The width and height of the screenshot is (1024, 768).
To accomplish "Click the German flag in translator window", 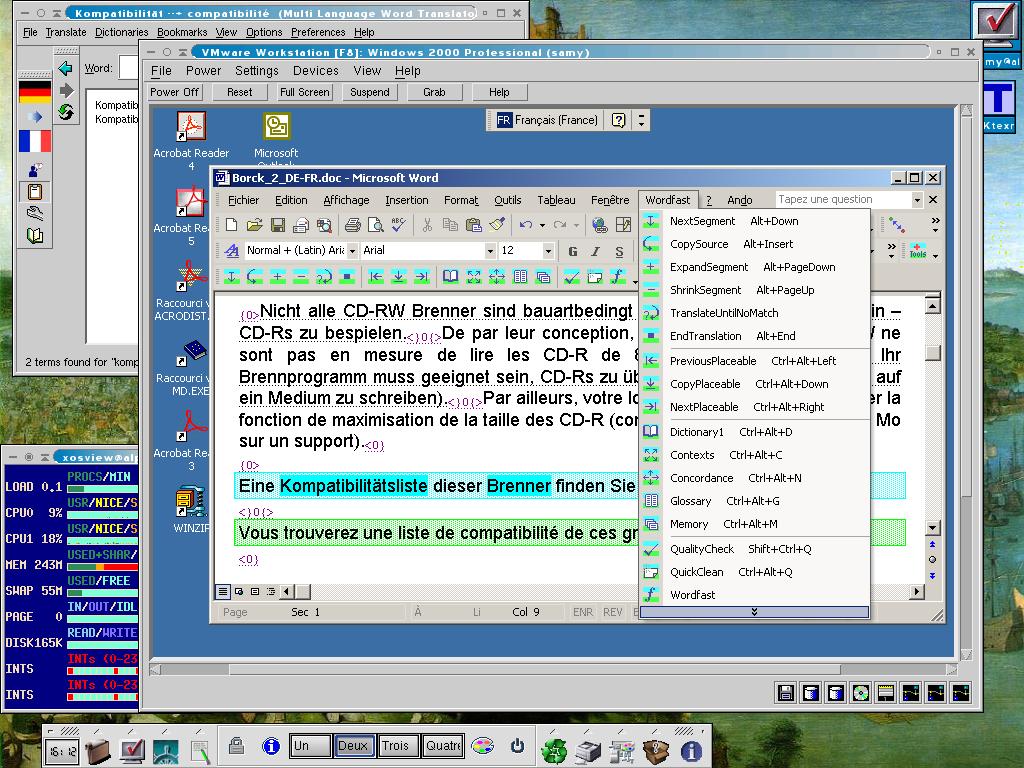I will 35,91.
